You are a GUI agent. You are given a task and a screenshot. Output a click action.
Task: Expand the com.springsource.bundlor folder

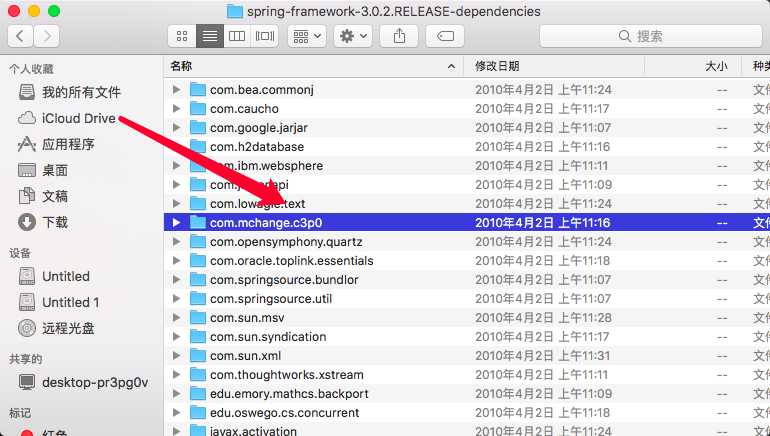(176, 279)
